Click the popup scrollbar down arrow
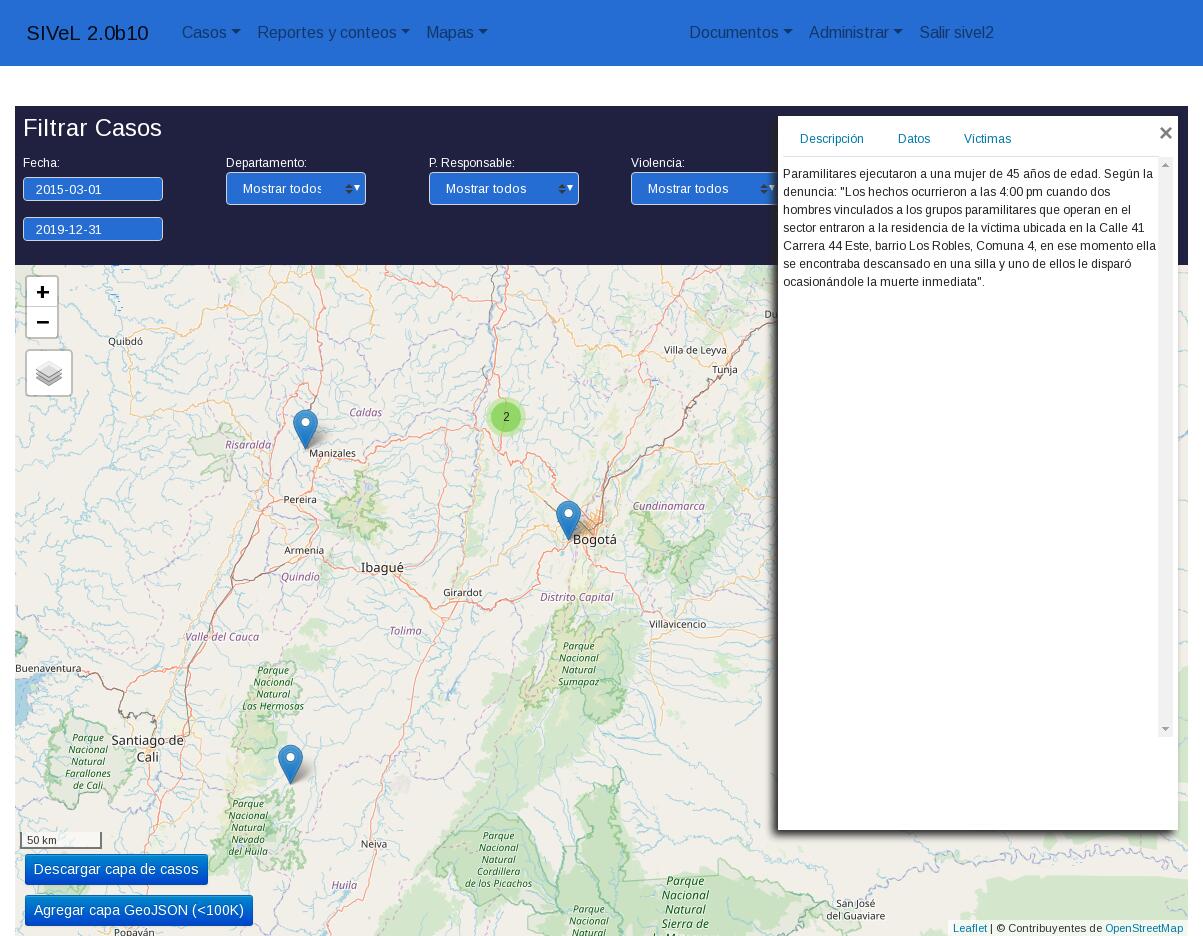Image resolution: width=1203 pixels, height=936 pixels. (1165, 729)
